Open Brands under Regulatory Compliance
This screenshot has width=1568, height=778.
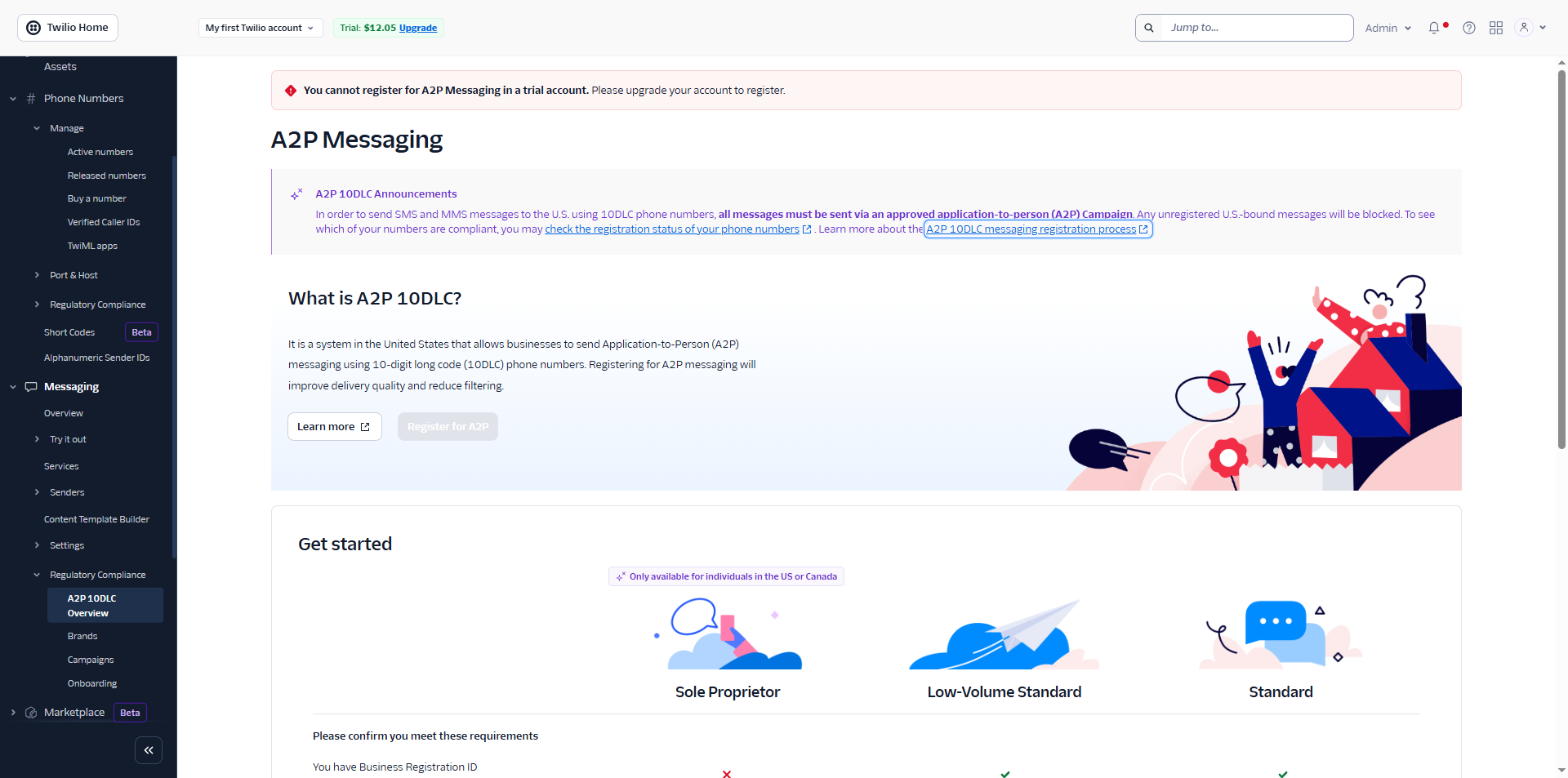pyautogui.click(x=82, y=636)
